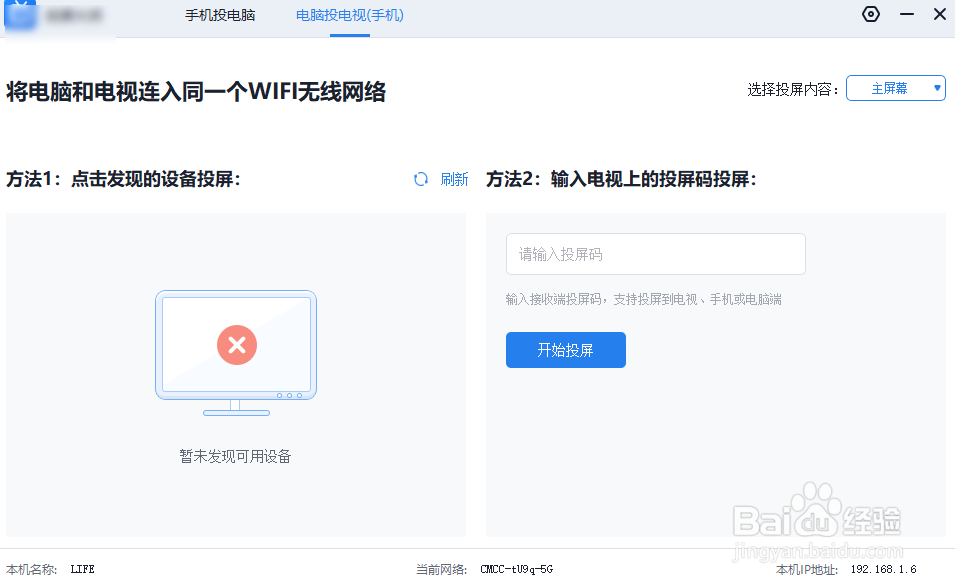Image resolution: width=955 pixels, height=584 pixels.
Task: Click the refresh circular arrow icon
Action: (419, 178)
